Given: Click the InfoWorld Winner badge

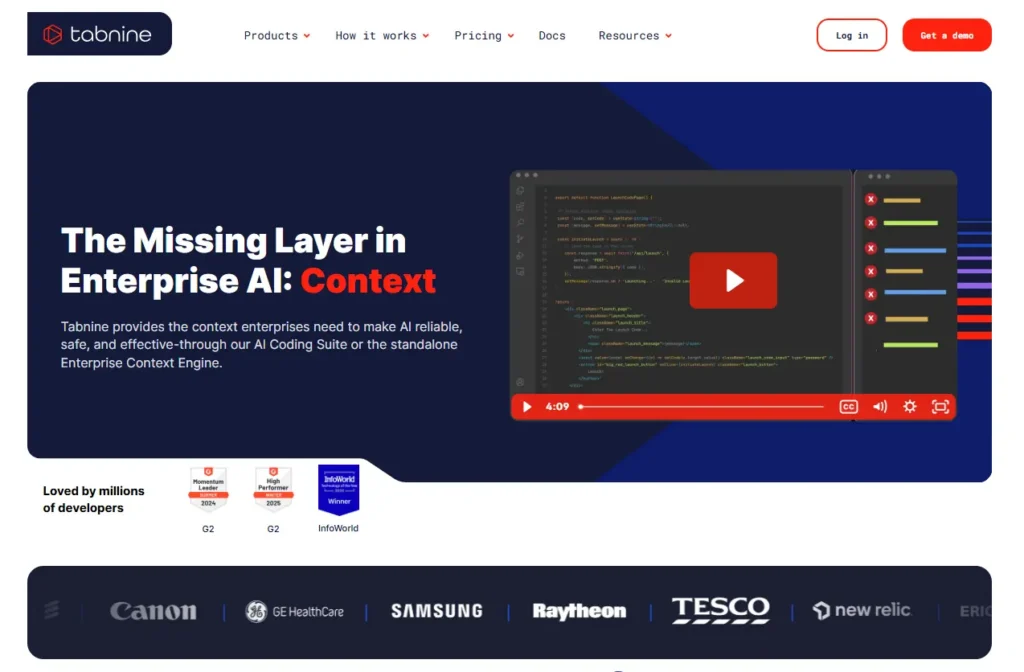Looking at the screenshot, I should (338, 490).
